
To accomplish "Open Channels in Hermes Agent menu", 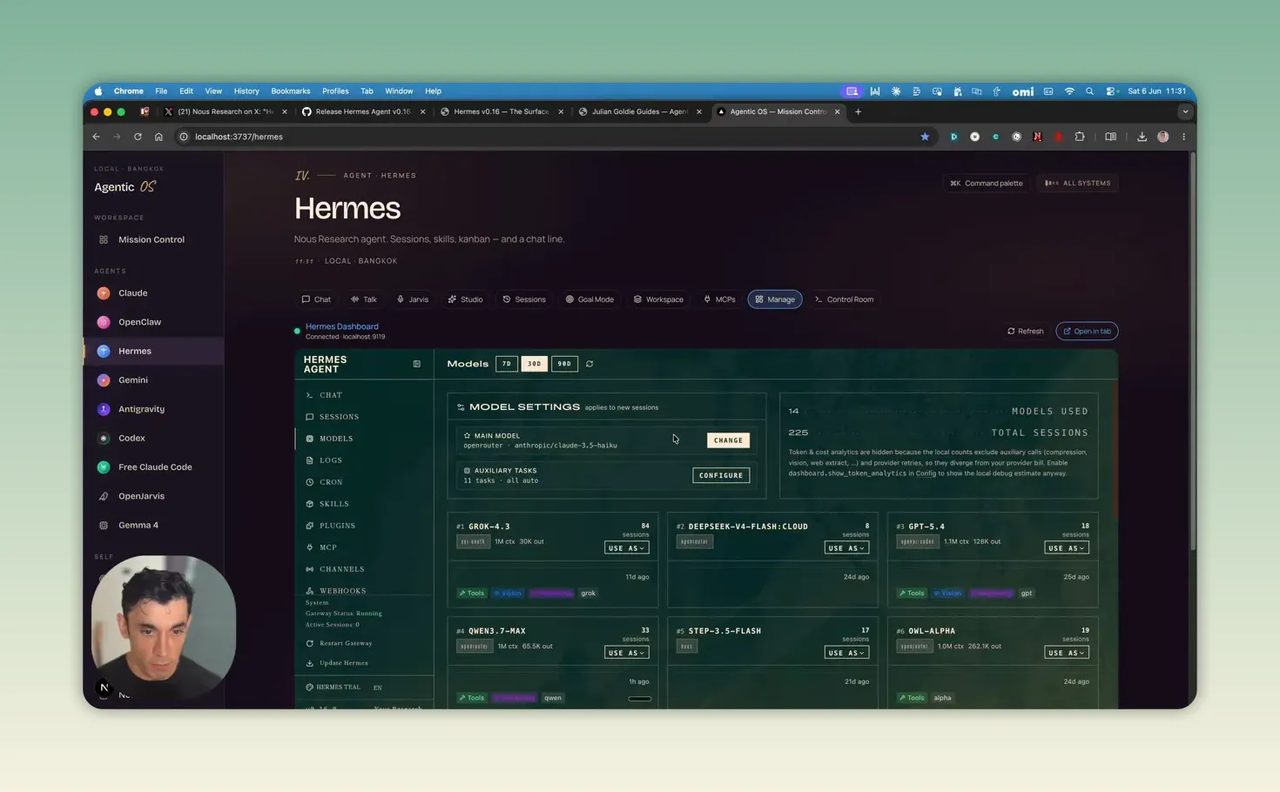I will pos(341,569).
